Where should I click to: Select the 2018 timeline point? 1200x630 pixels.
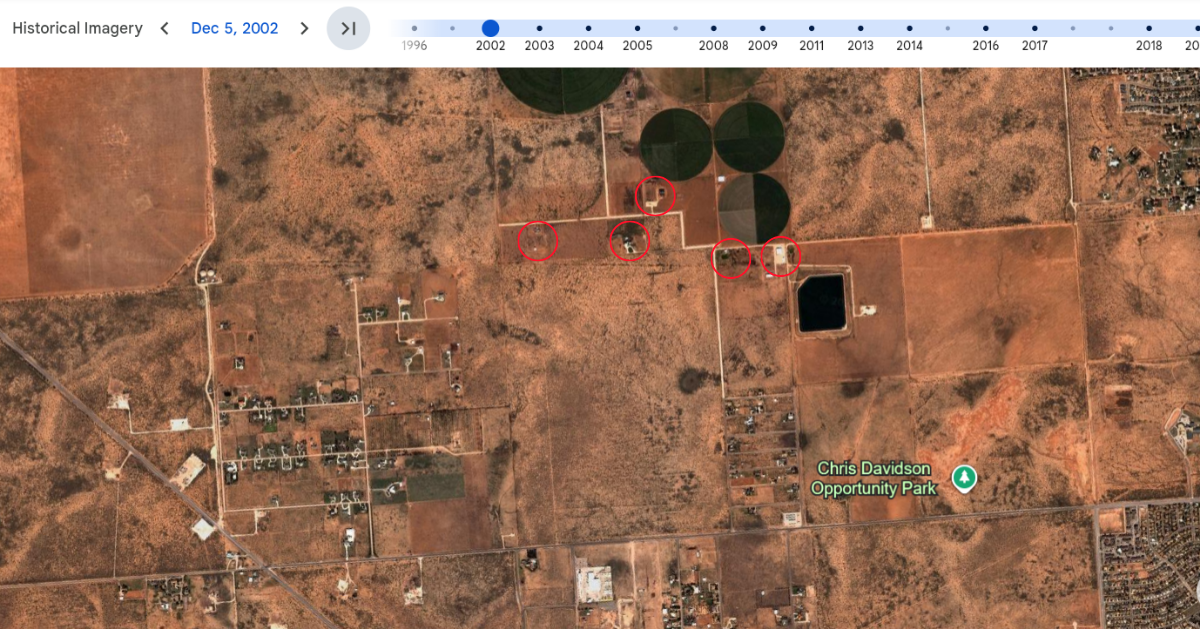pos(1148,28)
